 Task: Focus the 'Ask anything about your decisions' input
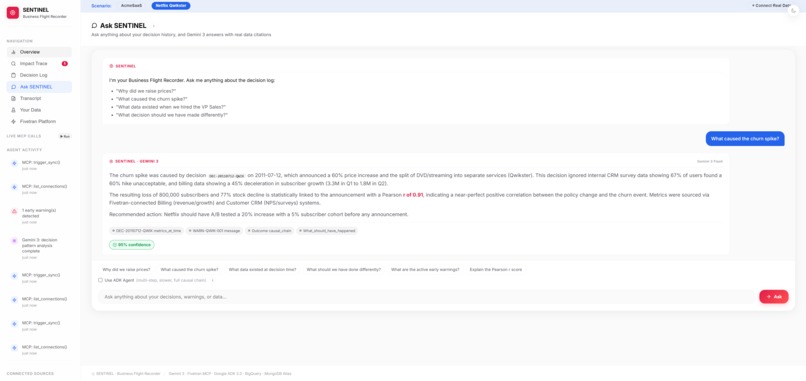427,297
